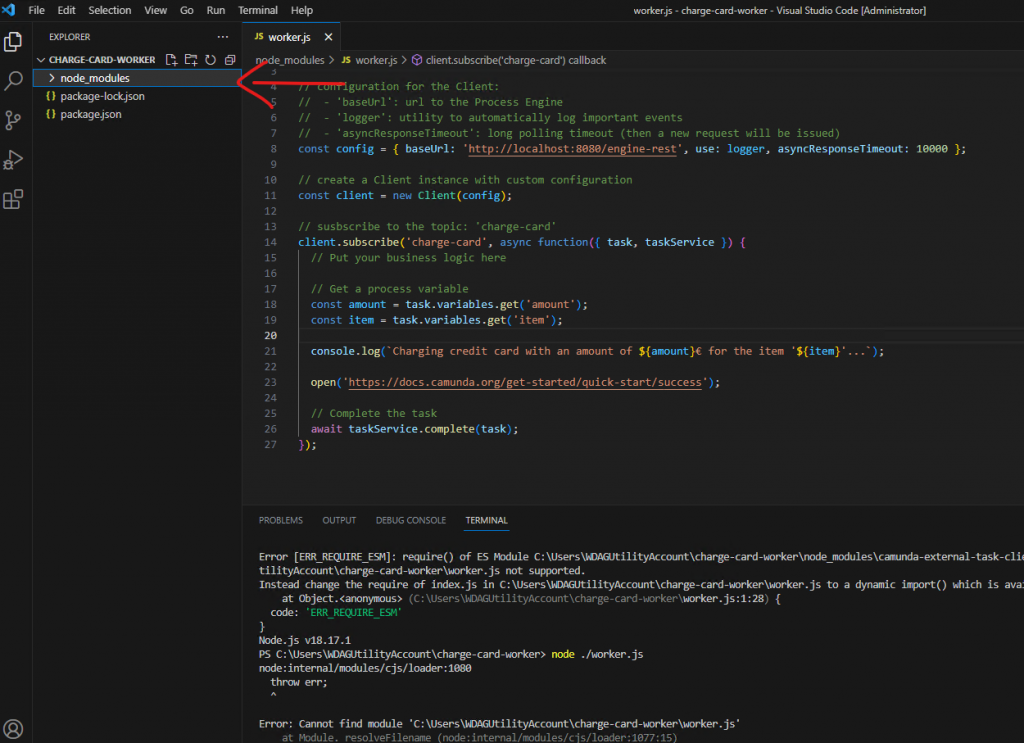Click worker.js in the breadcrumb
Image resolution: width=1024 pixels, height=743 pixels.
pos(376,60)
